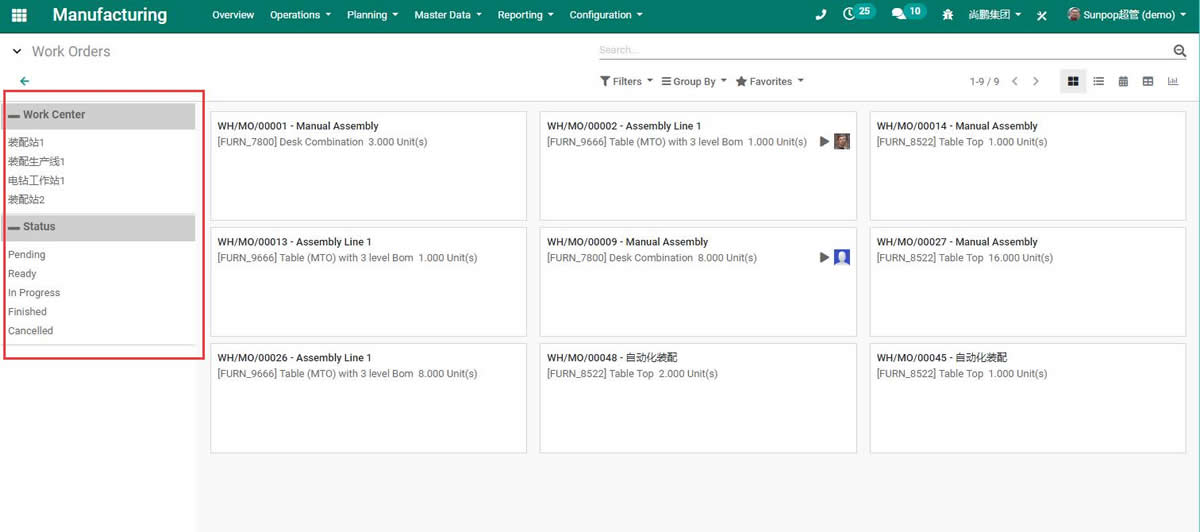The image size is (1200, 532).
Task: Switch to calendar view
Action: pyautogui.click(x=1123, y=81)
